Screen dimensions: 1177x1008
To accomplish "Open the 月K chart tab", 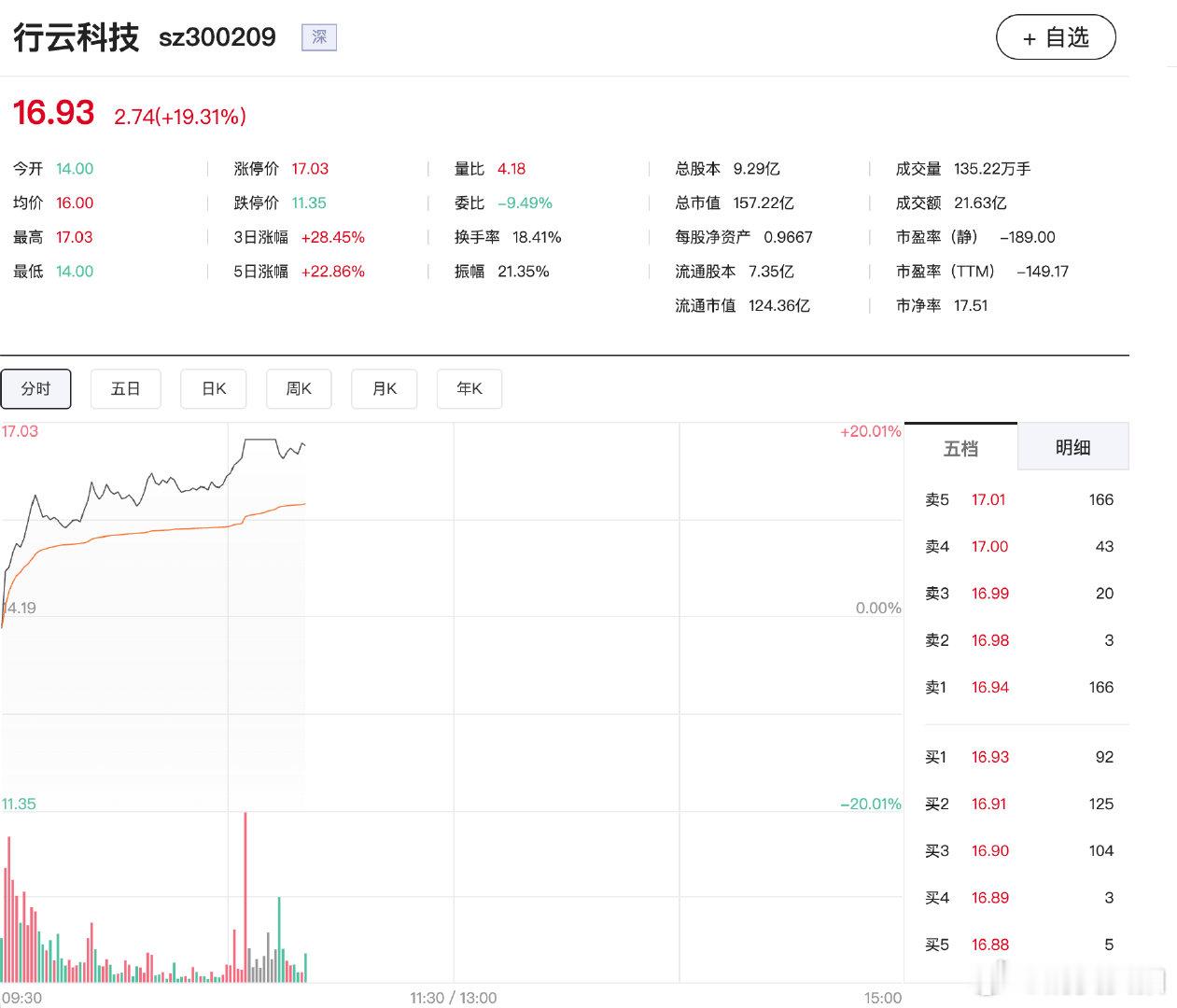I will [384, 388].
